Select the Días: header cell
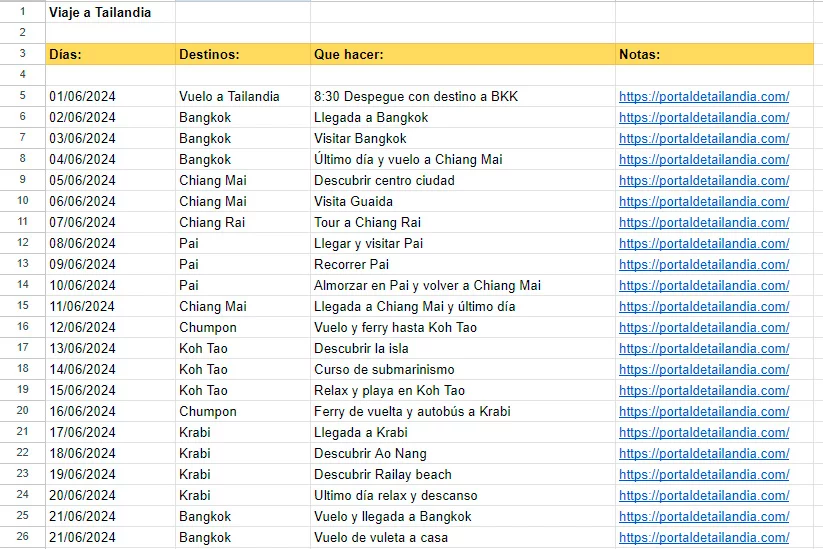Screen dimensions: 823x549 pyautogui.click(x=110, y=54)
